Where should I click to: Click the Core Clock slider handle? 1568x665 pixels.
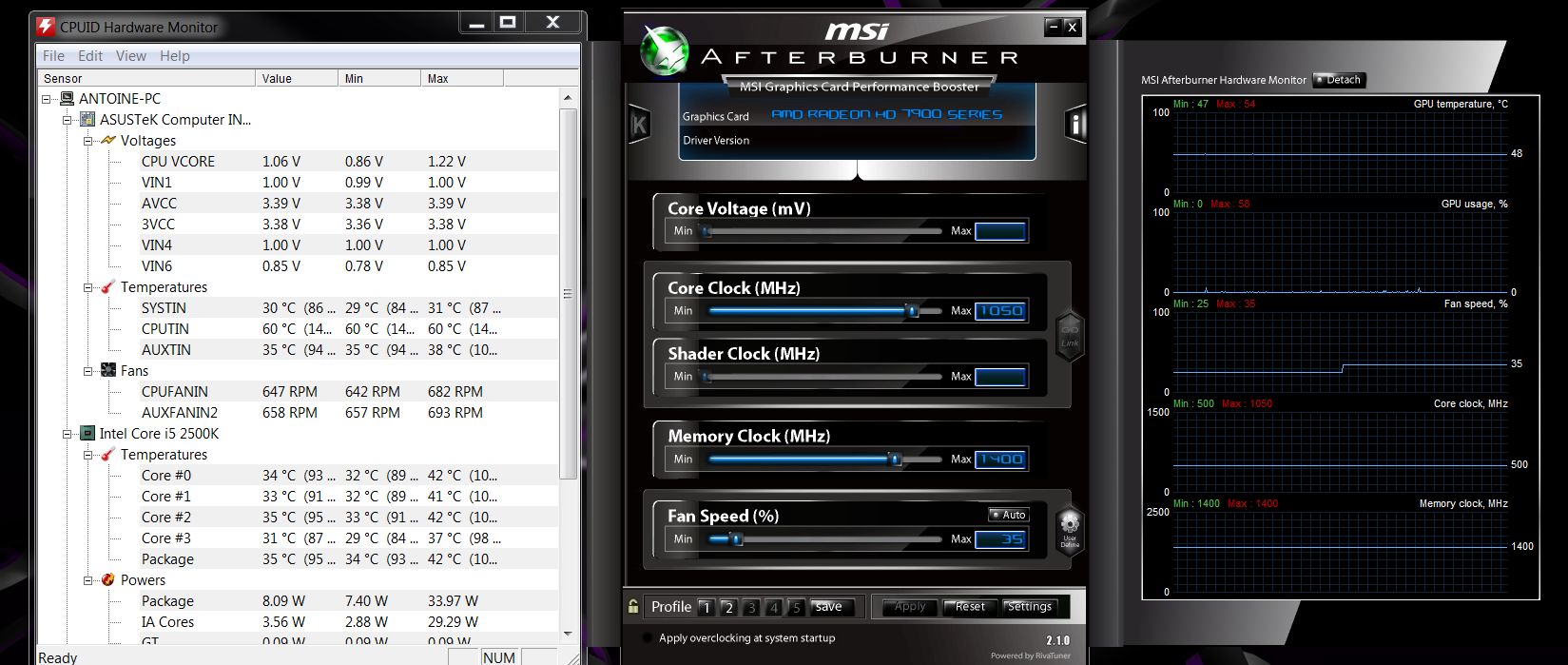click(912, 311)
